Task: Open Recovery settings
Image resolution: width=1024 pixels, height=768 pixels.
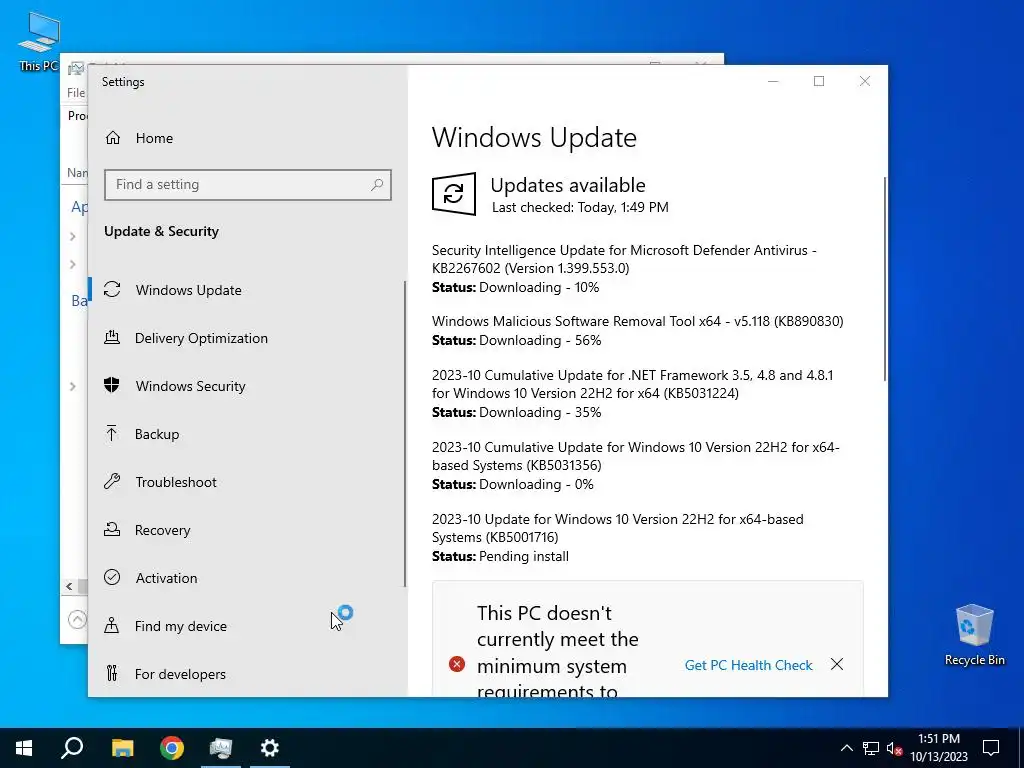Action: (x=163, y=530)
